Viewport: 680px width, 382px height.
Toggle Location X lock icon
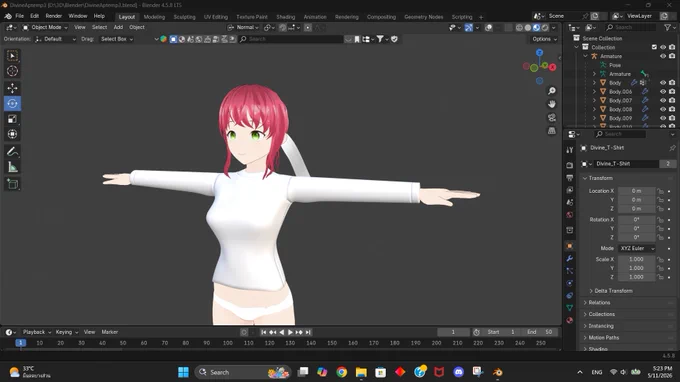[x=660, y=191]
